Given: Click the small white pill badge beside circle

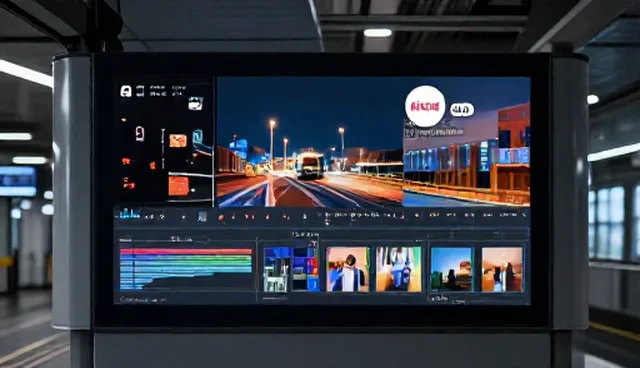Looking at the screenshot, I should click(462, 109).
